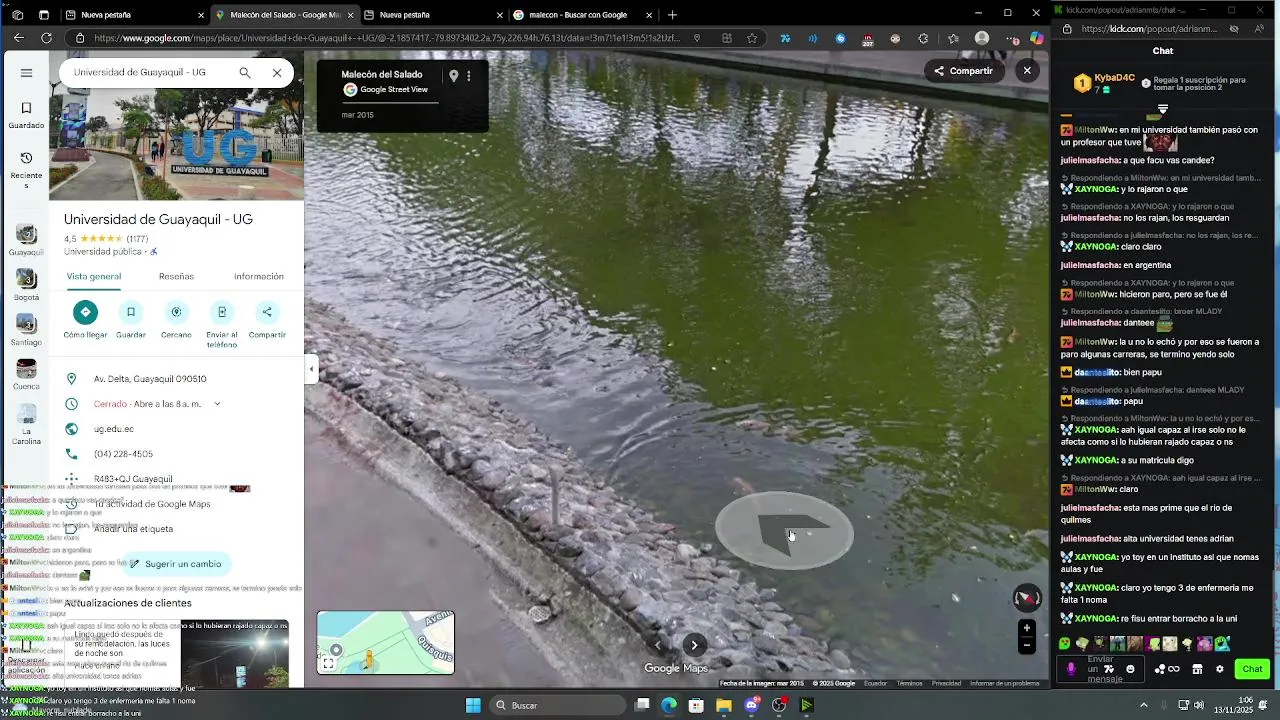Collapse the Maps side panel arrow
This screenshot has height=720, width=1280.
pyautogui.click(x=311, y=369)
